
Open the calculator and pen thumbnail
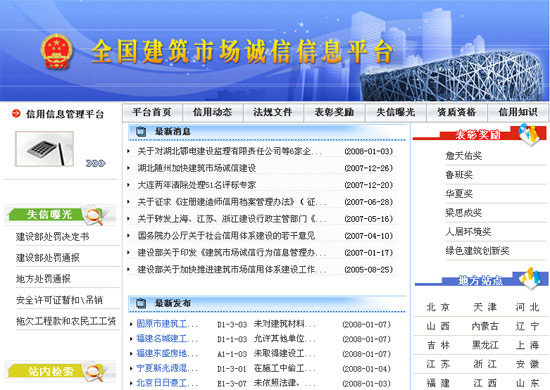tap(45, 149)
